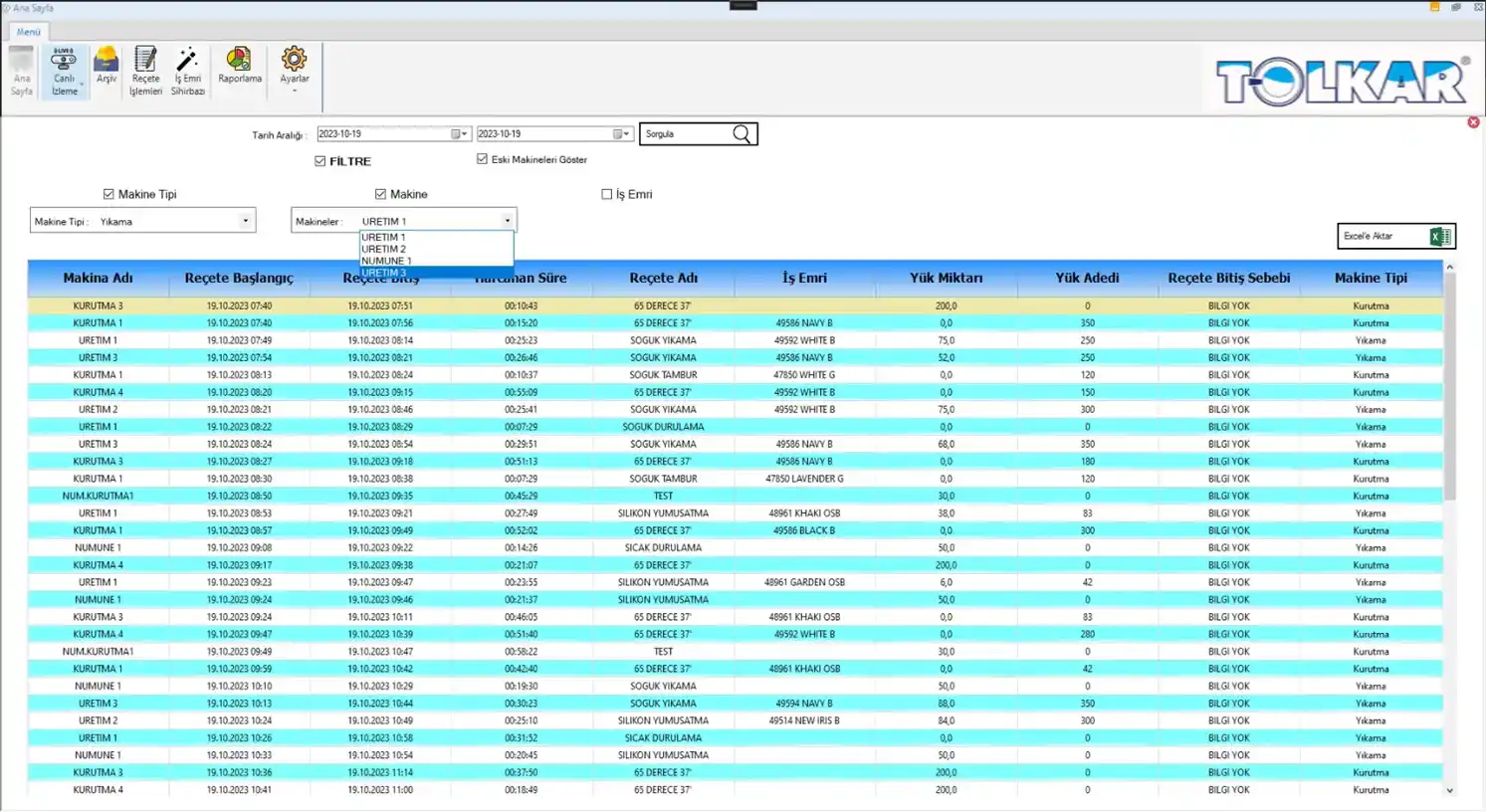The height and width of the screenshot is (812, 1486).
Task: Expand the Makine Tipi dropdown
Action: click(245, 221)
